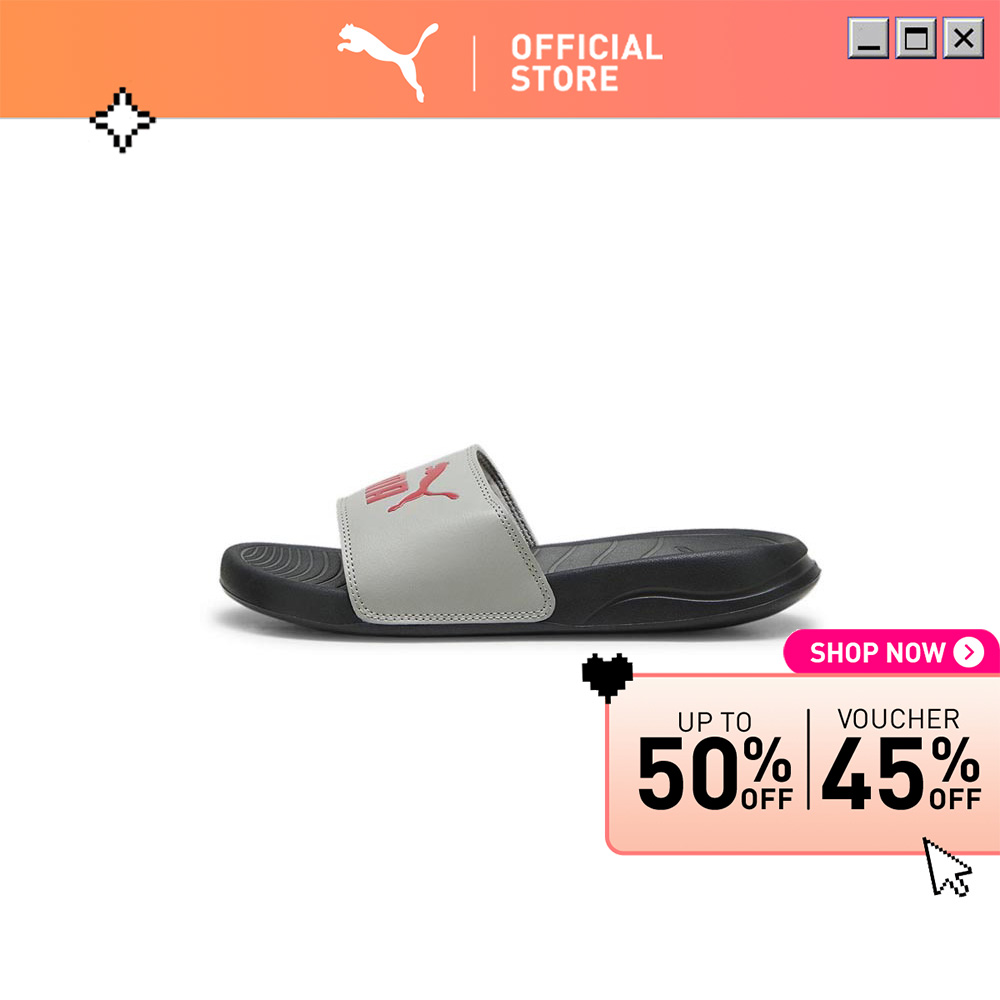This screenshot has height=1000, width=1000.
Task: Click the black divider between the discounts
Action: (x=808, y=759)
